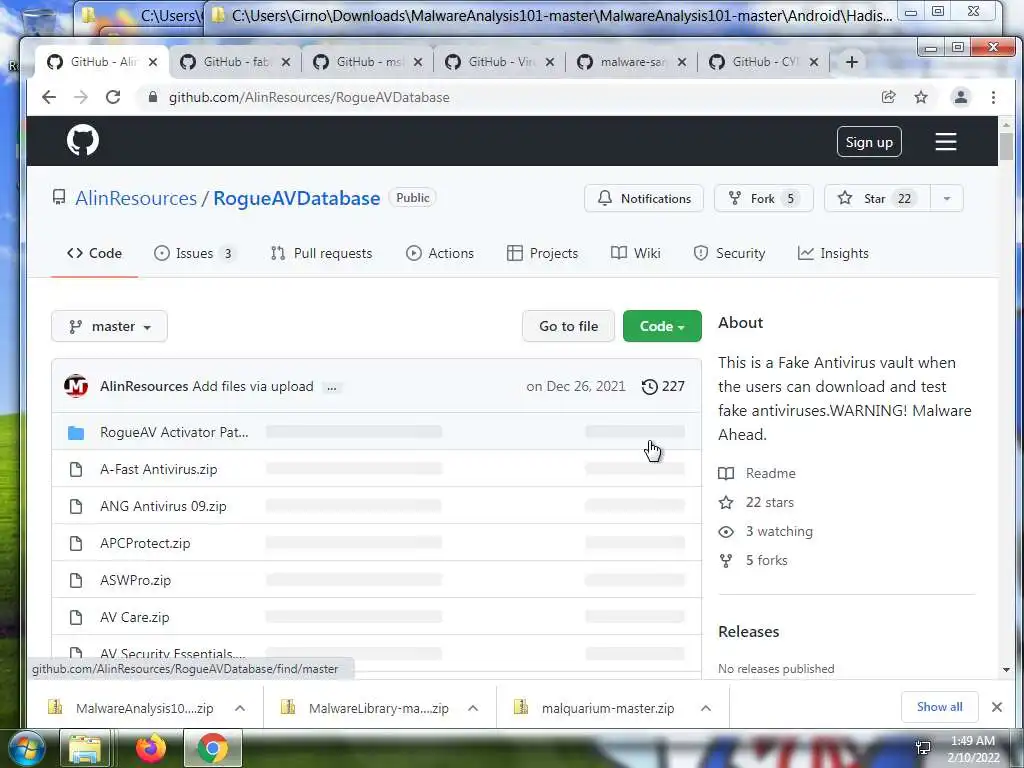This screenshot has width=1024, height=768.
Task: Close the GitHub - fab tab
Action: [285, 62]
